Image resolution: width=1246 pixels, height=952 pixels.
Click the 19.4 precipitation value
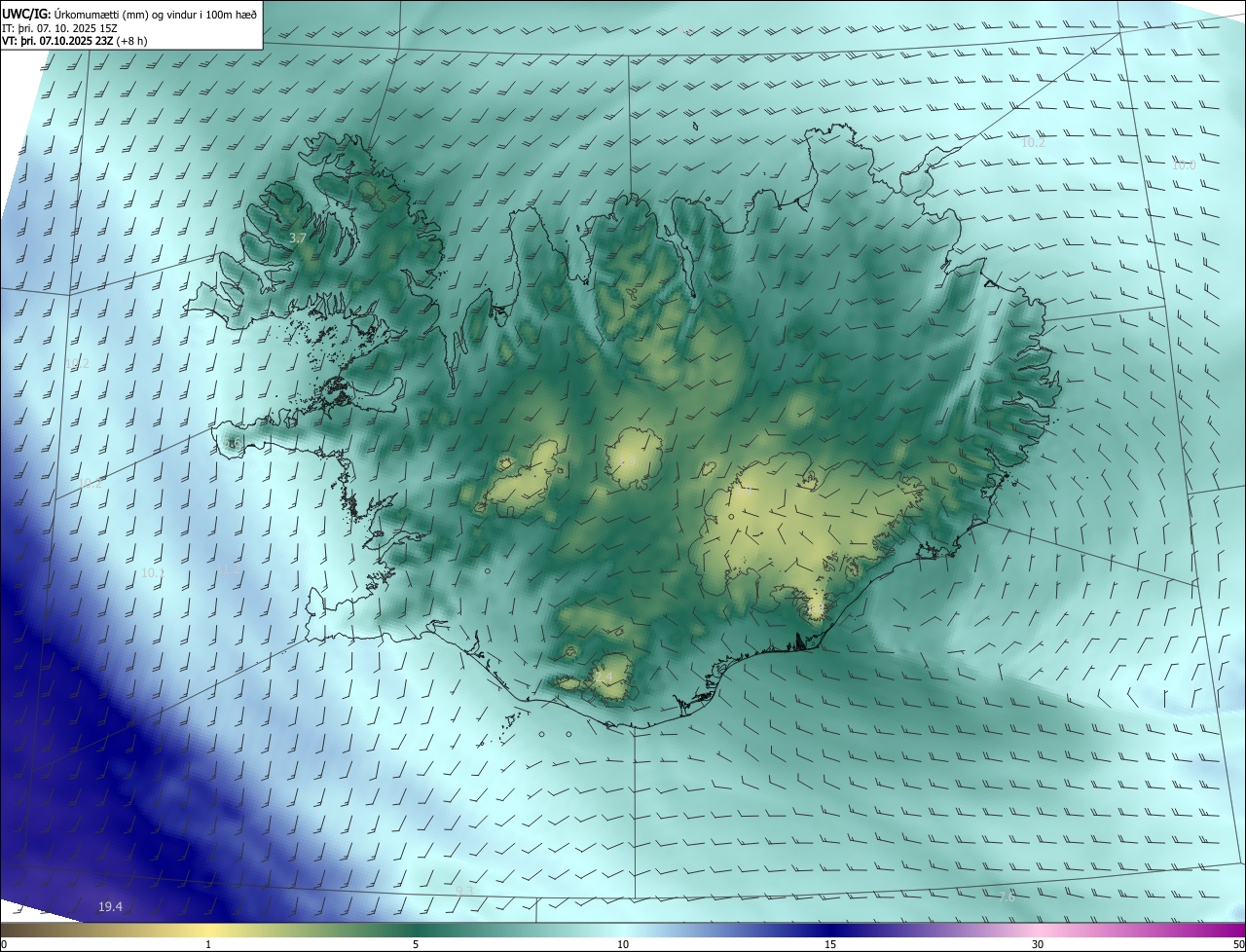[x=110, y=906]
